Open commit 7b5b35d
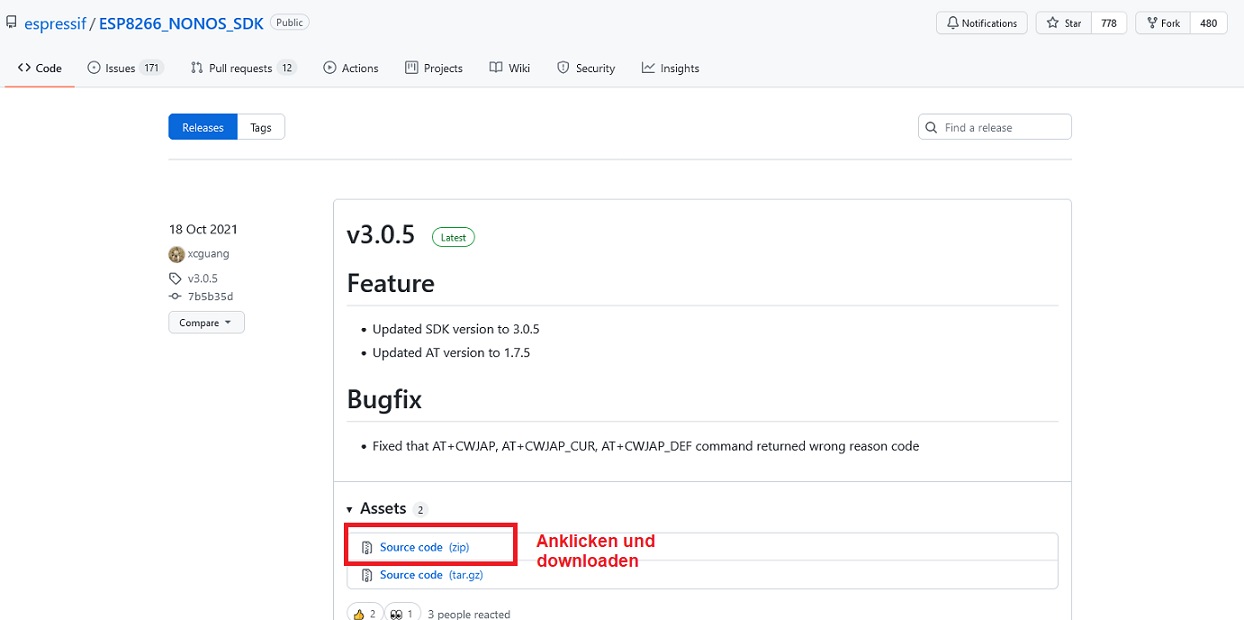 click(x=209, y=297)
